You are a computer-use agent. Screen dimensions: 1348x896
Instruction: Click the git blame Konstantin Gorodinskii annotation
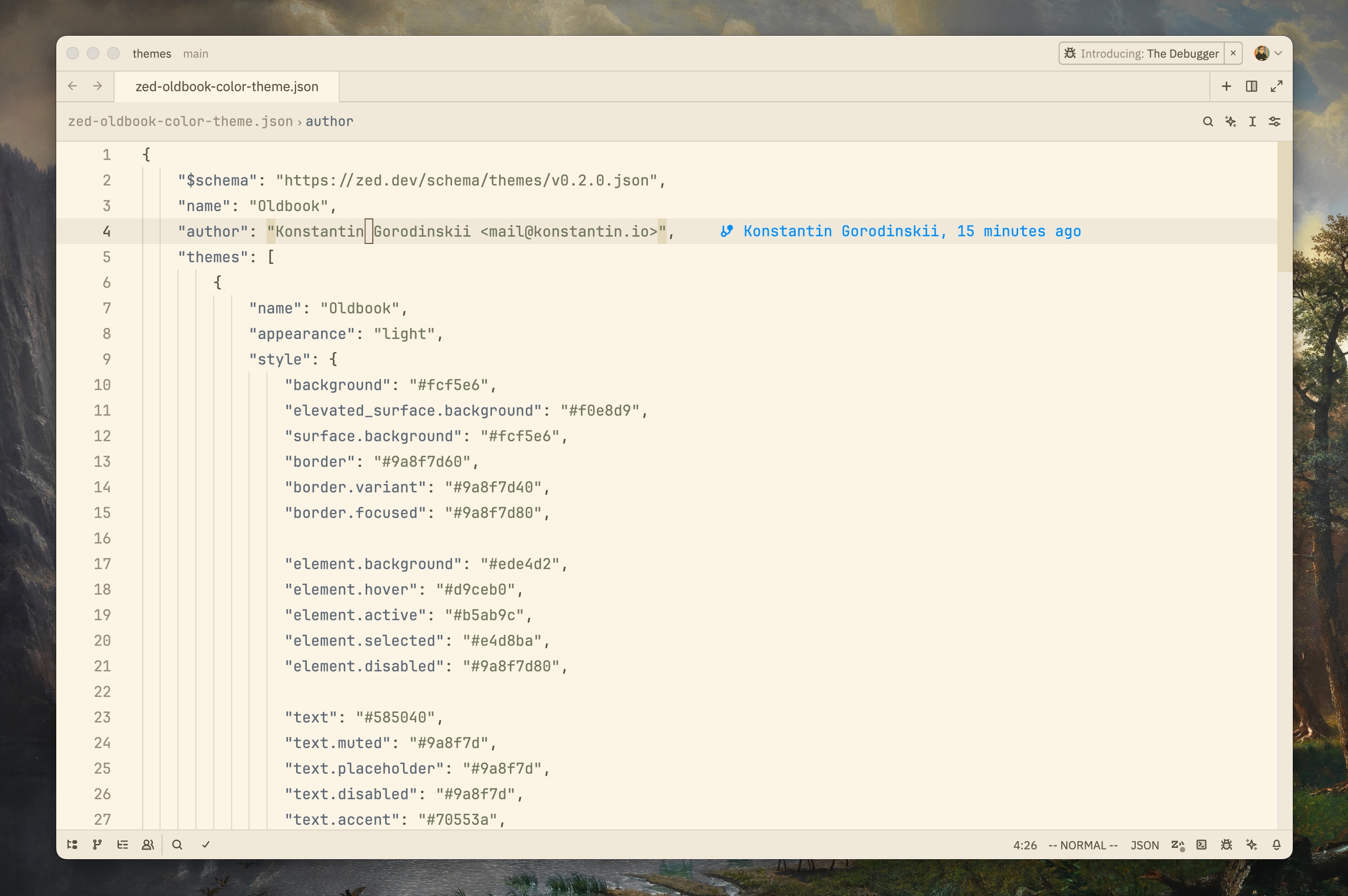click(901, 232)
